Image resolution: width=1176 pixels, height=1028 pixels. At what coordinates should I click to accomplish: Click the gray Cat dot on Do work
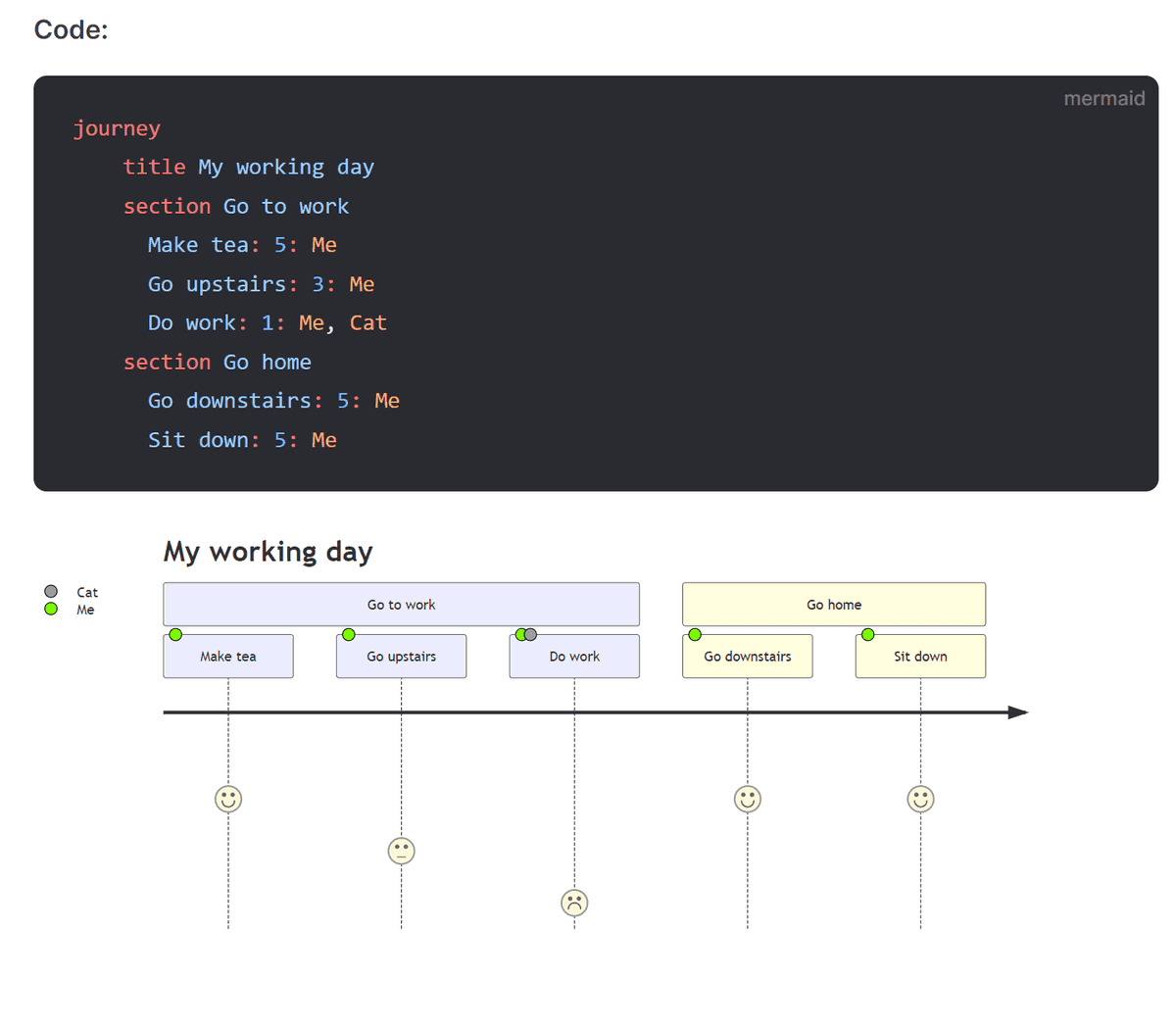coord(531,635)
